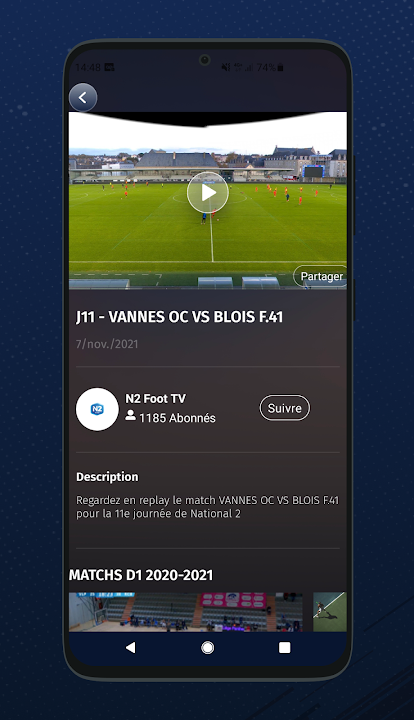This screenshot has height=720, width=414.
Task: Tap the Partager share button
Action: coord(321,276)
